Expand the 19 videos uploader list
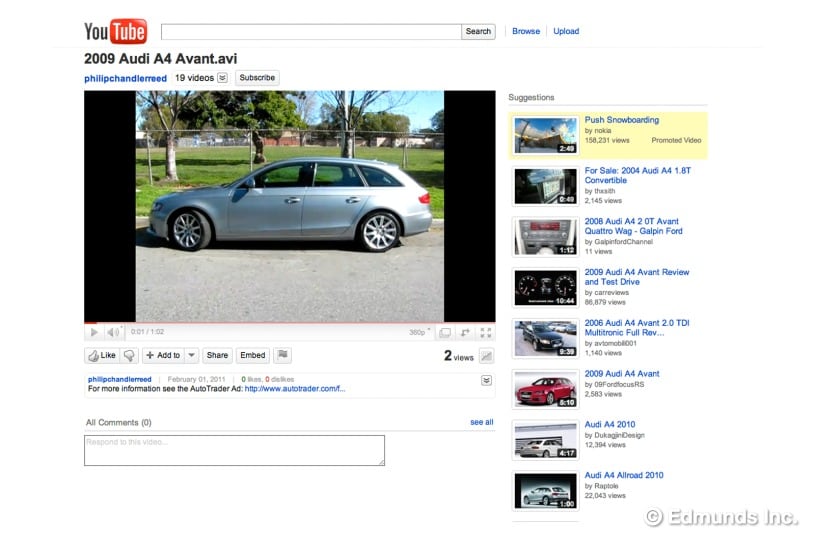The width and height of the screenshot is (815, 543). click(222, 78)
